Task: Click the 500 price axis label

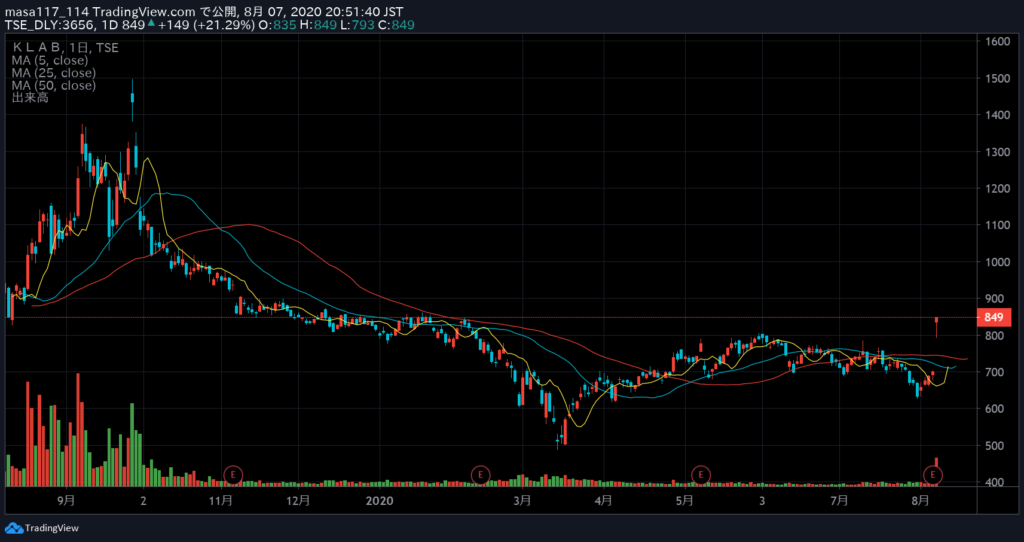Action: pos(995,446)
